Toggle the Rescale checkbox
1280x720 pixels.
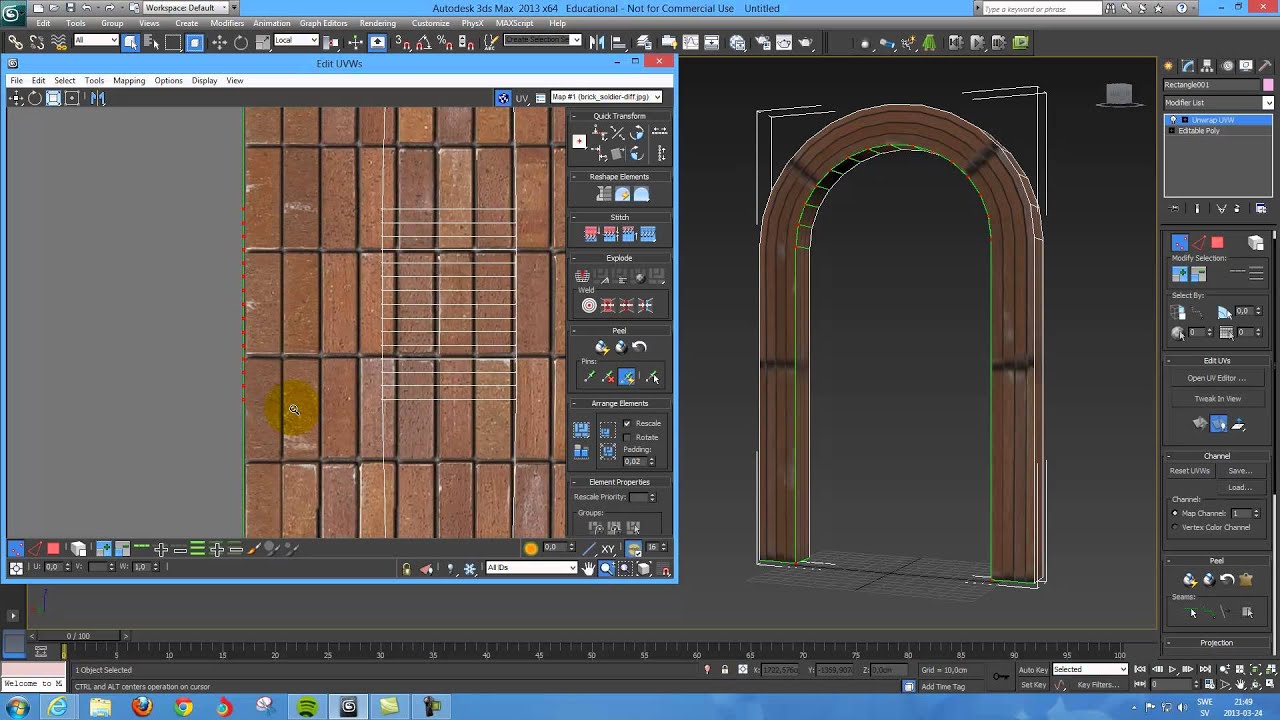(x=627, y=424)
